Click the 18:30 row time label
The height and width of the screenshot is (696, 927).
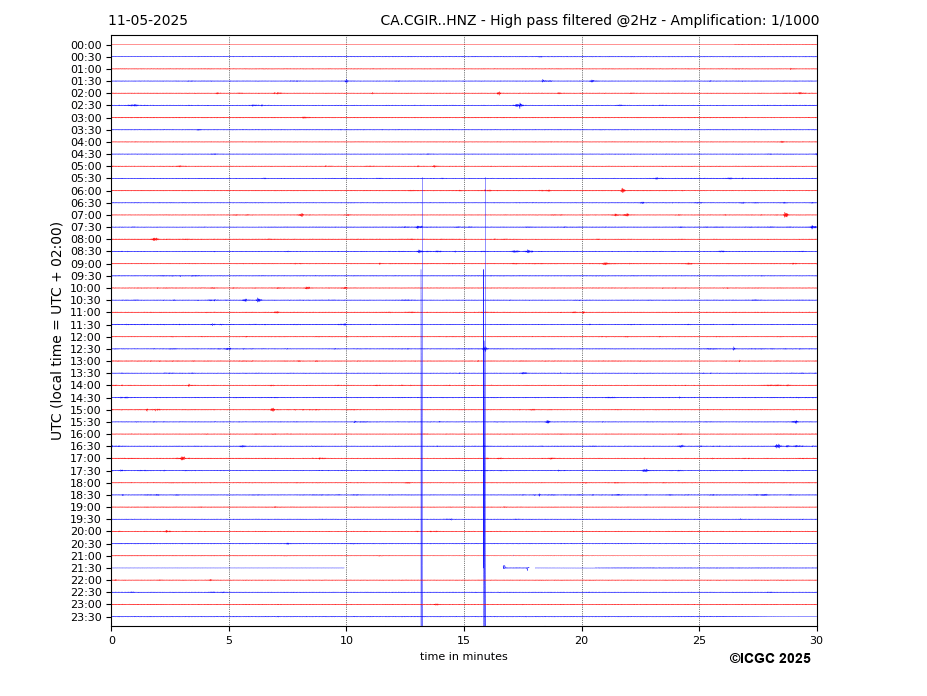[x=86, y=496]
